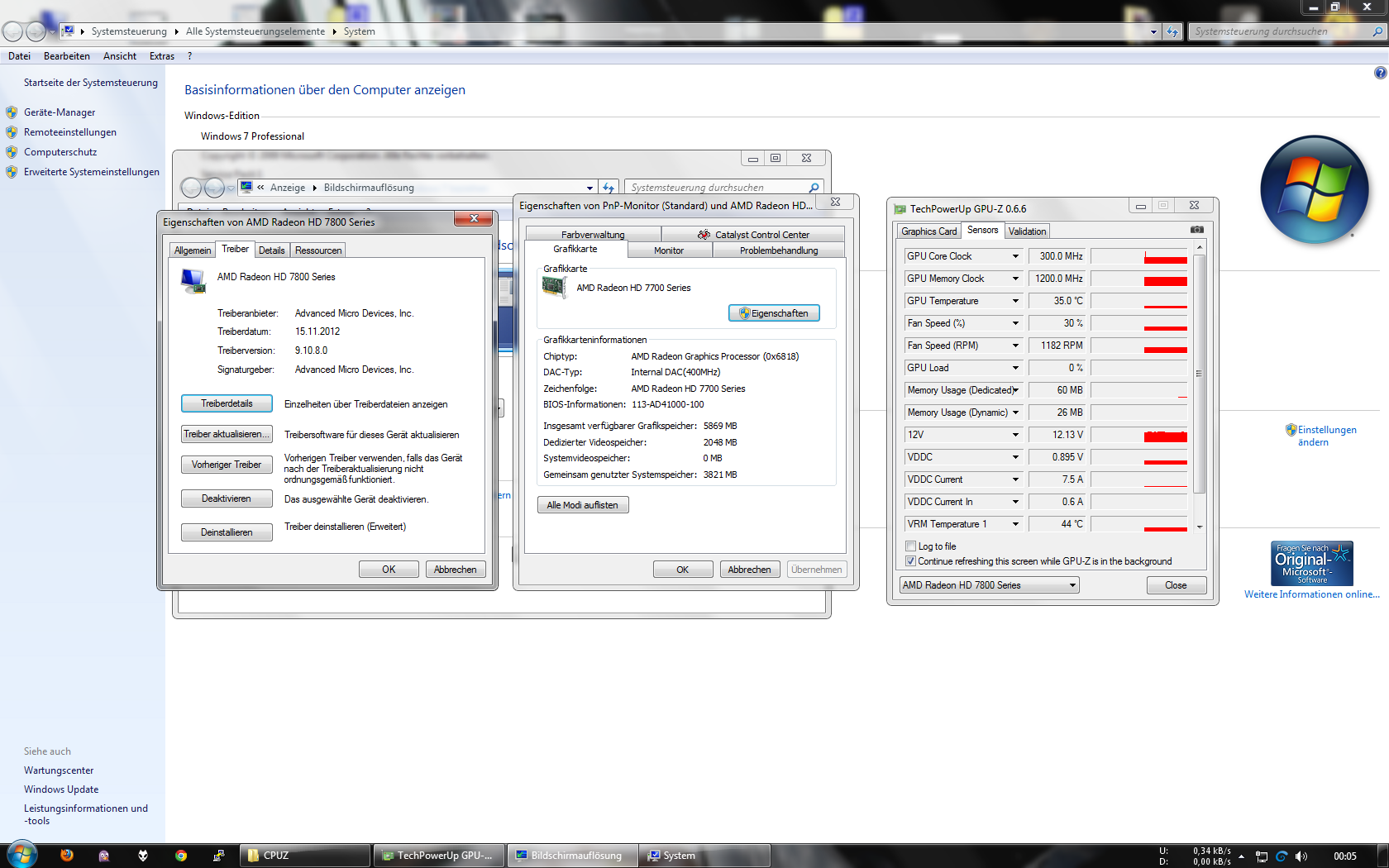The height and width of the screenshot is (868, 1389).
Task: Expand the Fan Speed (%) sensor dropdown
Action: click(1015, 323)
